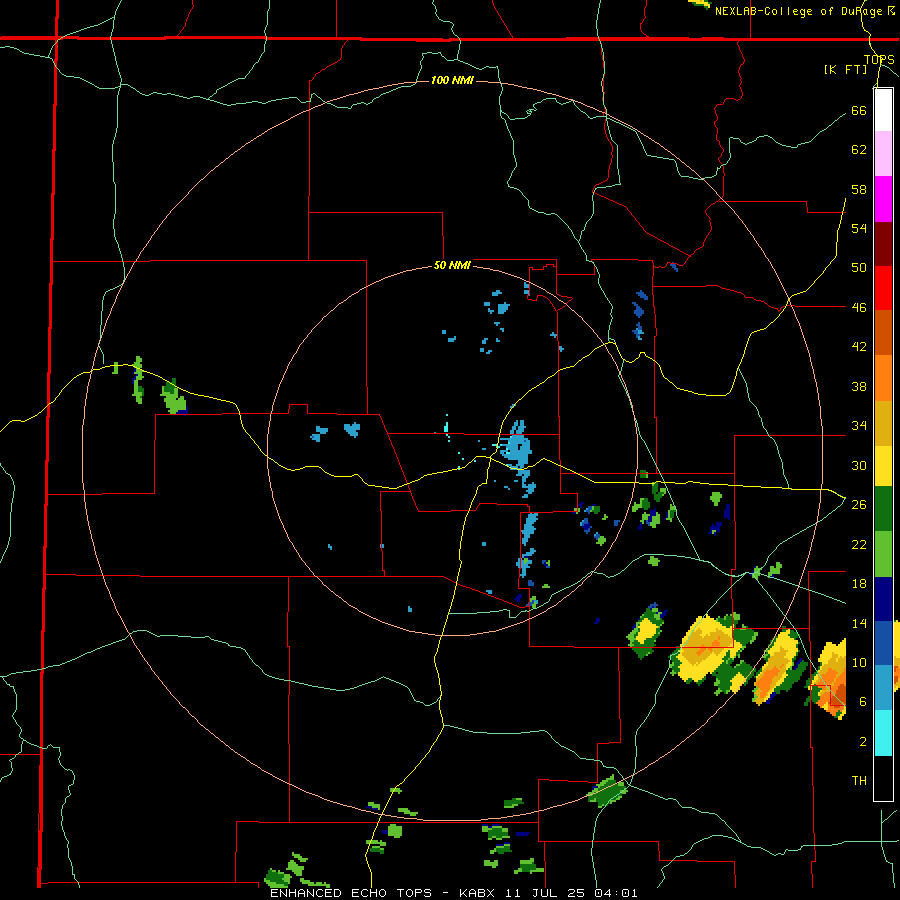Click the 'TOPS' legend title
Image resolution: width=900 pixels, height=900 pixels.
pyautogui.click(x=879, y=60)
